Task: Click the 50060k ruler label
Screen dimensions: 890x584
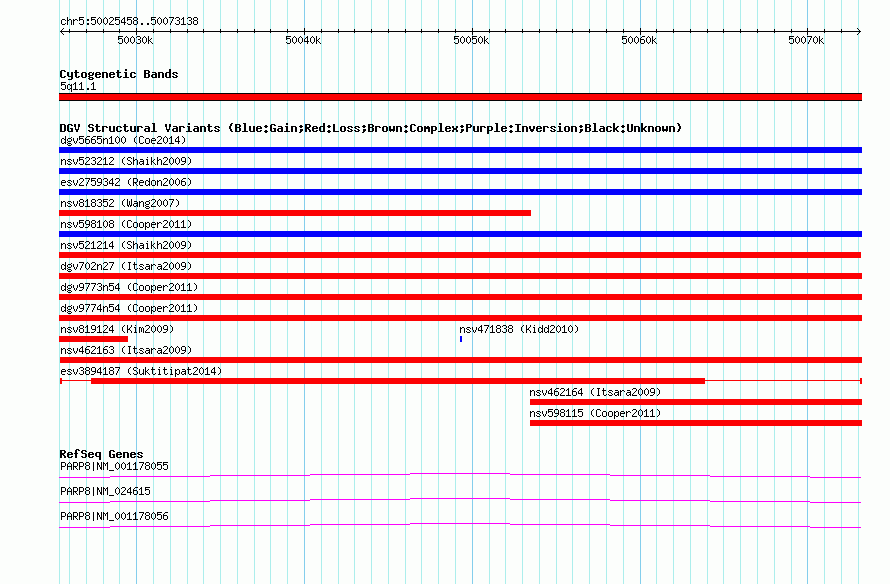Action: pyautogui.click(x=639, y=40)
